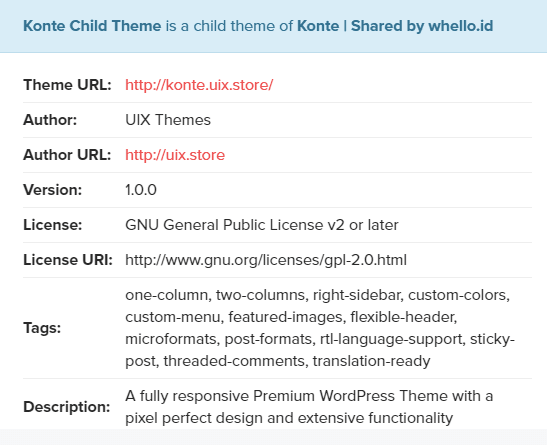Click the 'Author URL:' label
Viewport: 547px width, 445px height.
[67, 155]
